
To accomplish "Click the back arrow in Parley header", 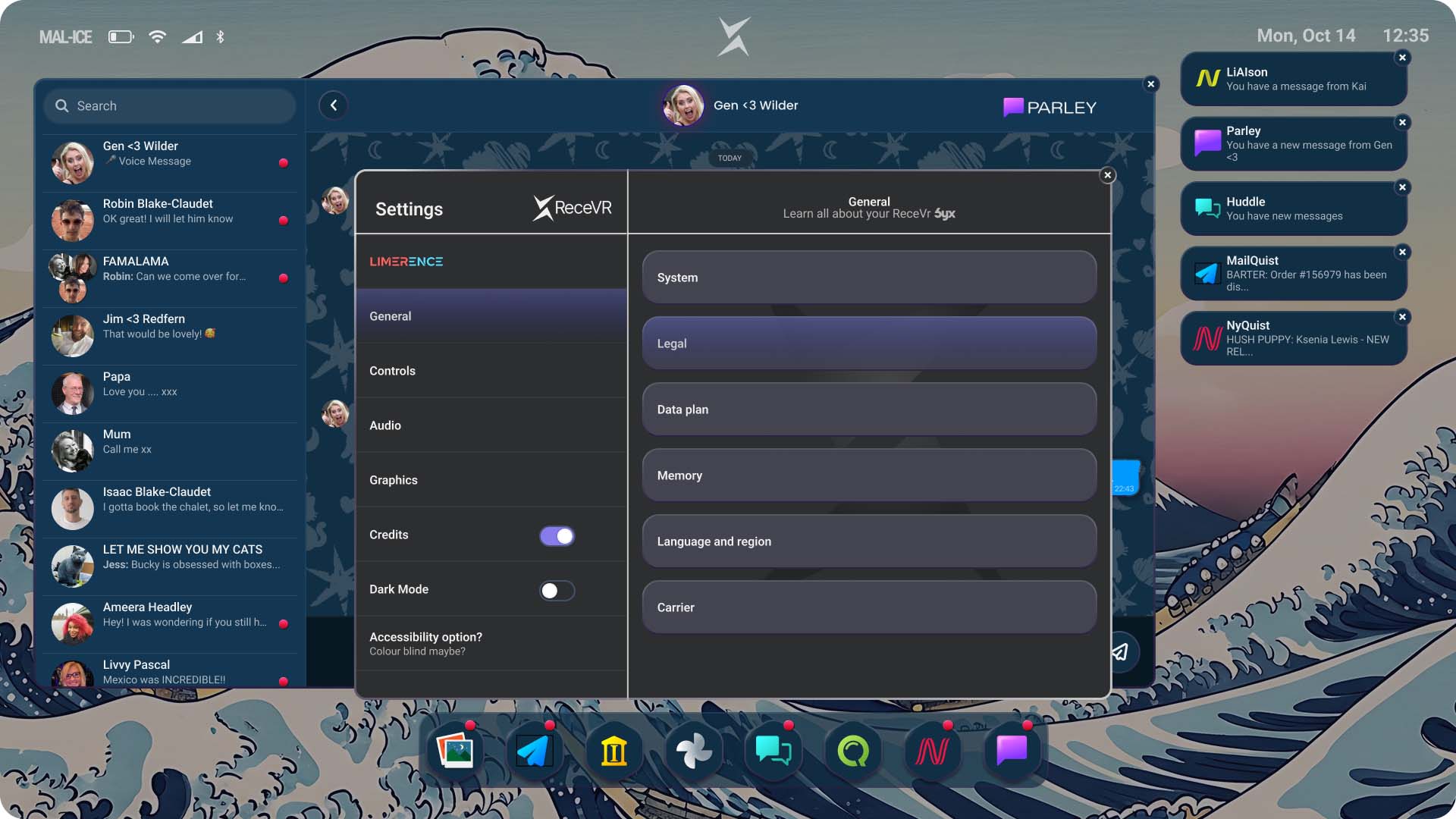I will [x=334, y=105].
